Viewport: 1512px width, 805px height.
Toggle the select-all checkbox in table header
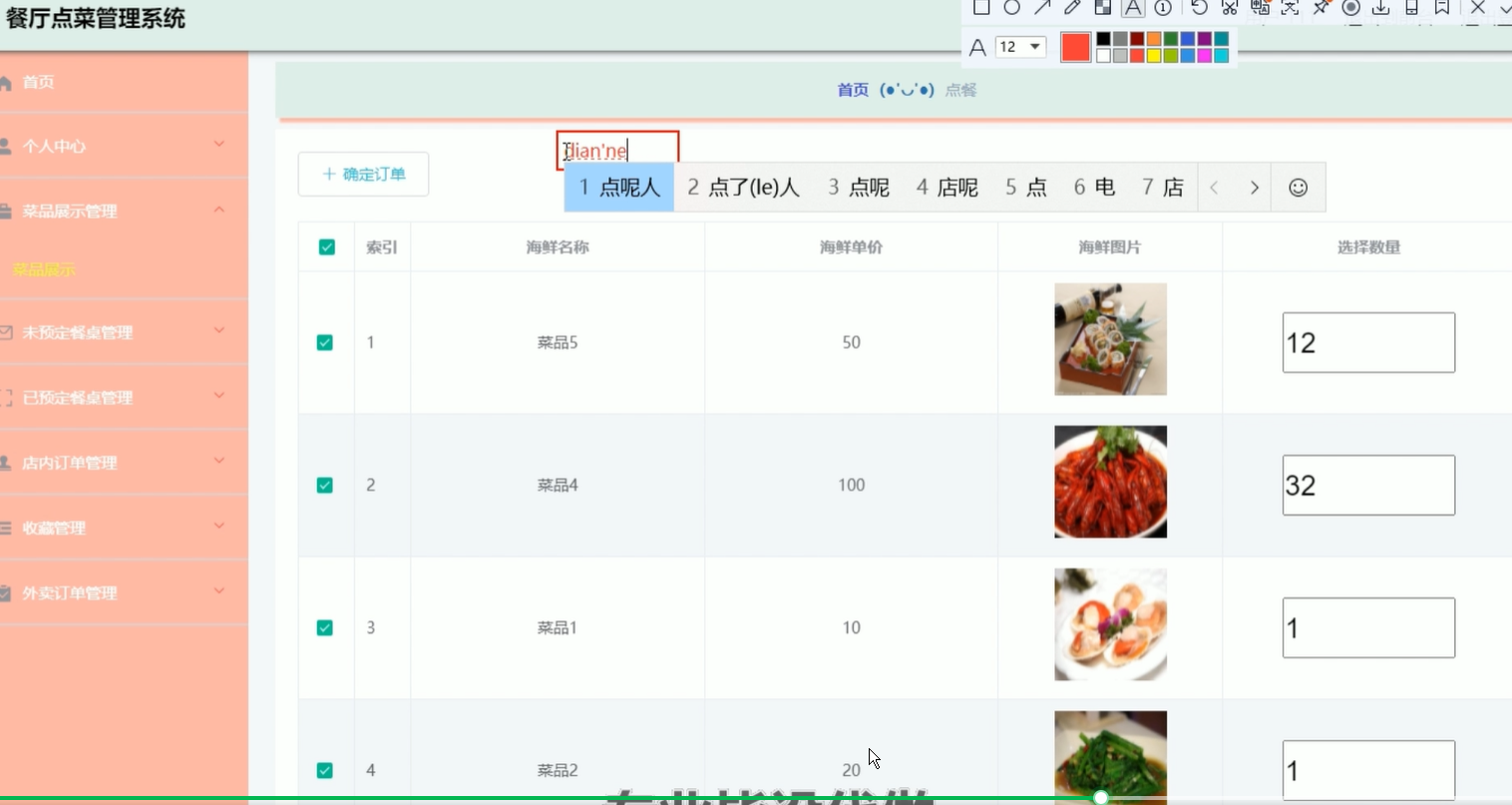[x=326, y=246]
